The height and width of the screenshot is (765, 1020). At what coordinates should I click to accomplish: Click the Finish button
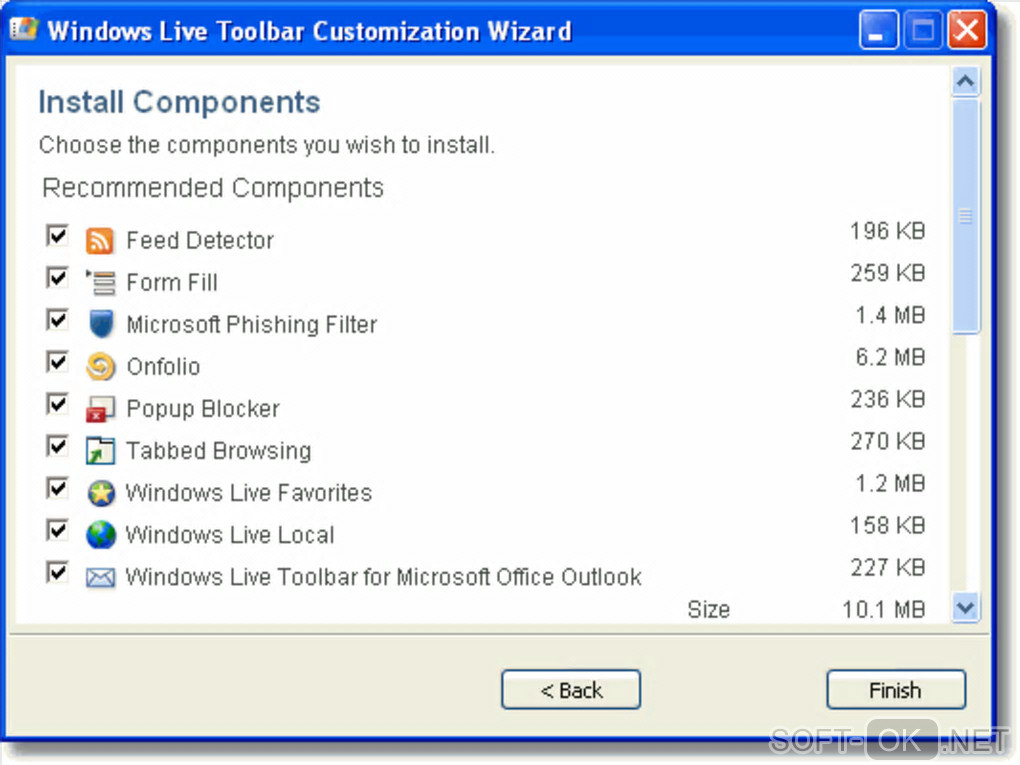(x=896, y=690)
